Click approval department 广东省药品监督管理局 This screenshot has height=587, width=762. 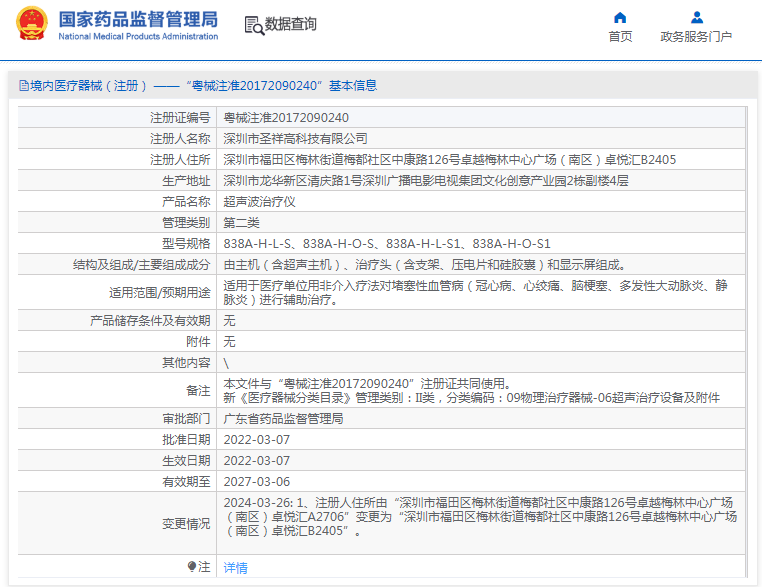click(x=283, y=418)
